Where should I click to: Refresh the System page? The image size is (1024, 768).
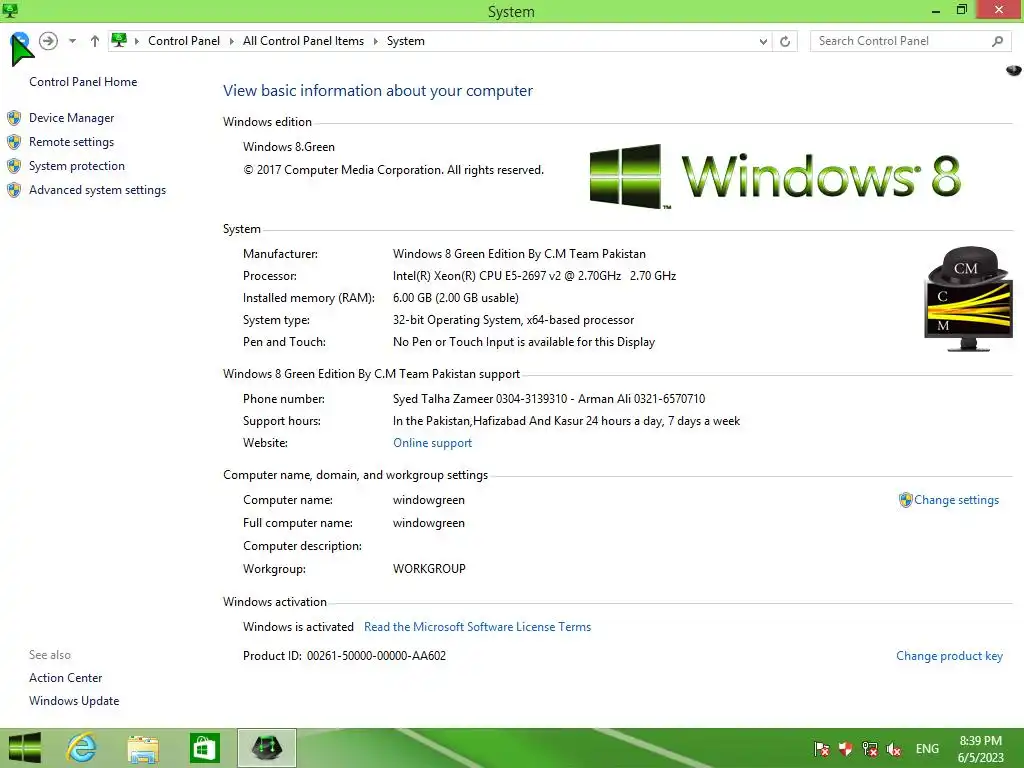coord(785,41)
